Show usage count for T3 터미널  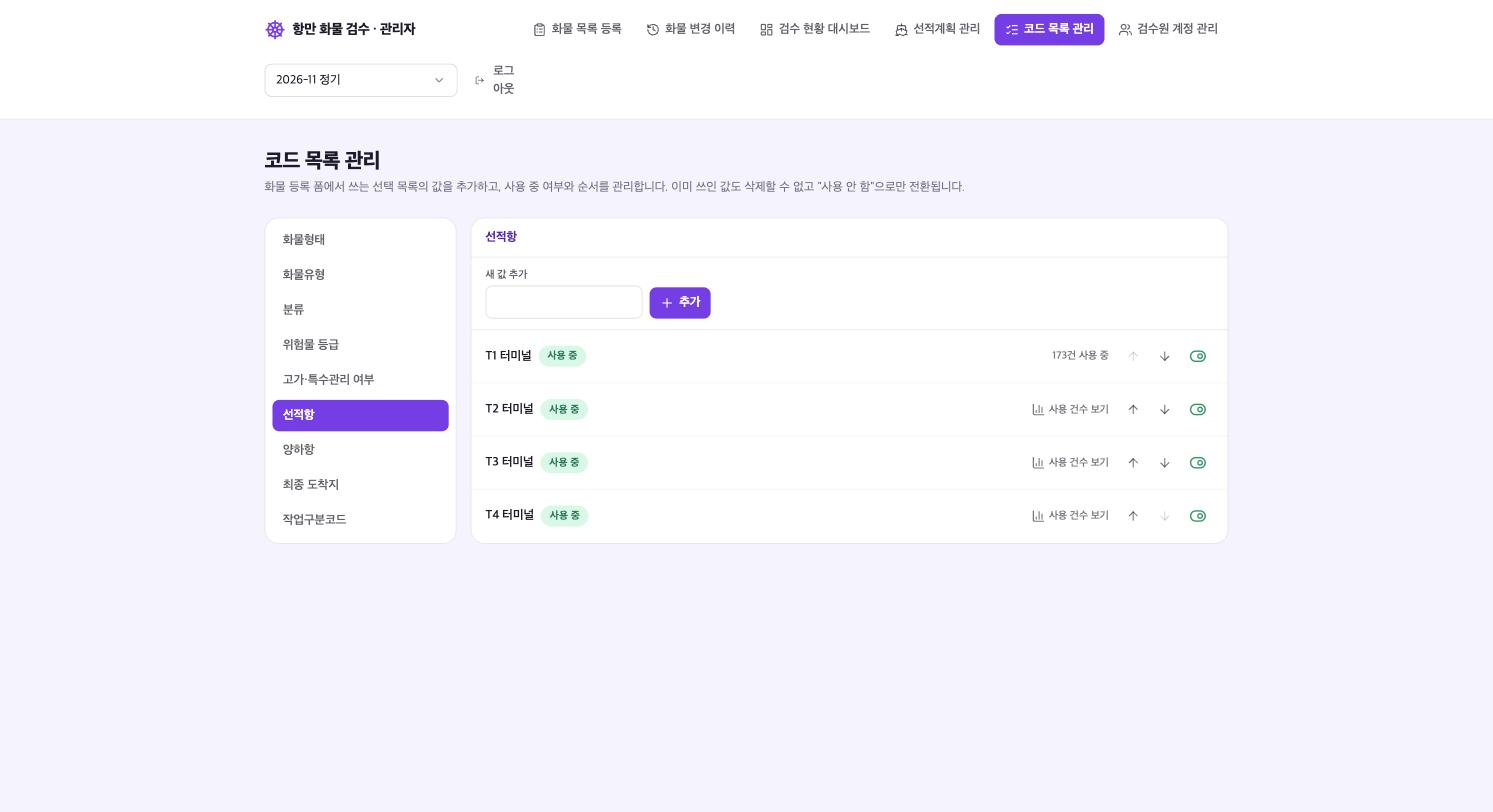click(1070, 463)
